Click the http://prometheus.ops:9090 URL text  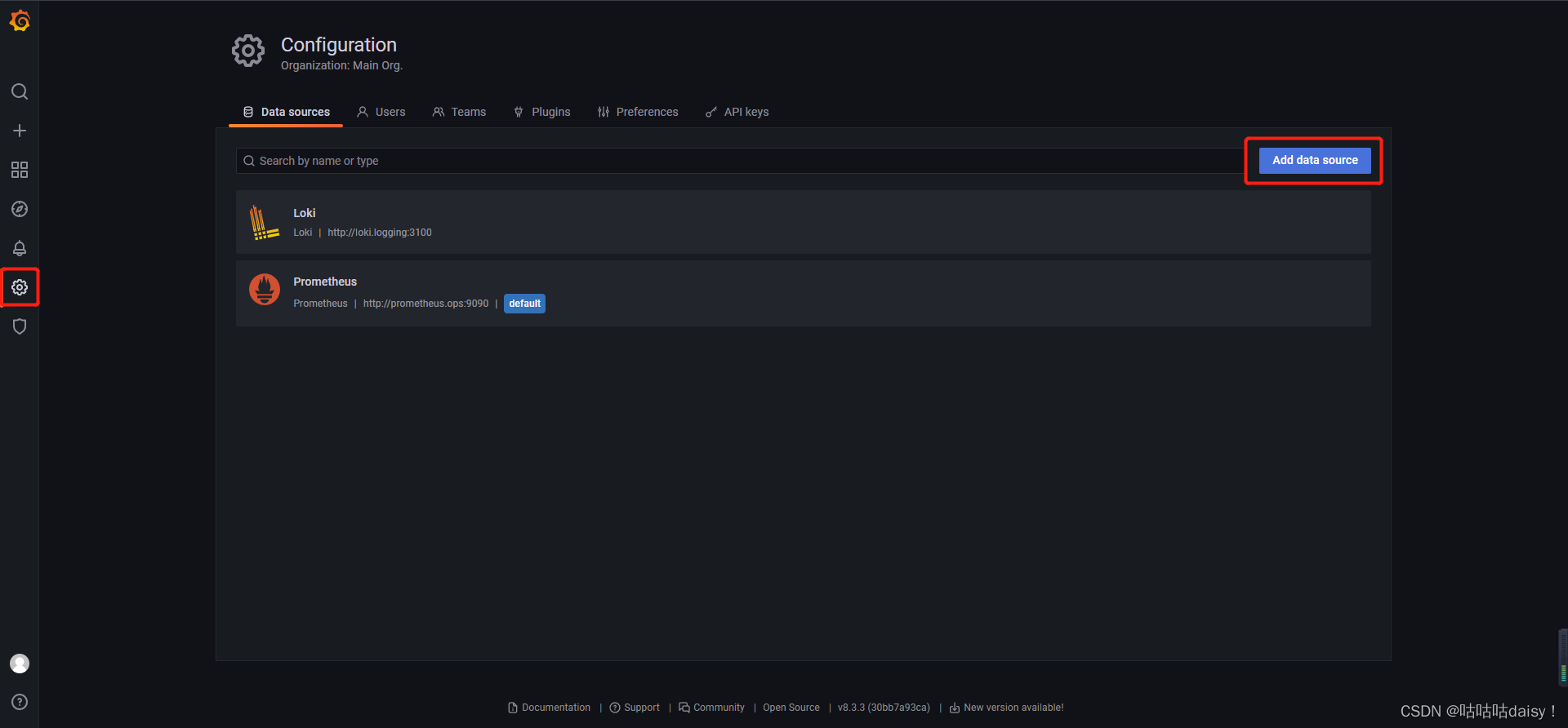[425, 304]
